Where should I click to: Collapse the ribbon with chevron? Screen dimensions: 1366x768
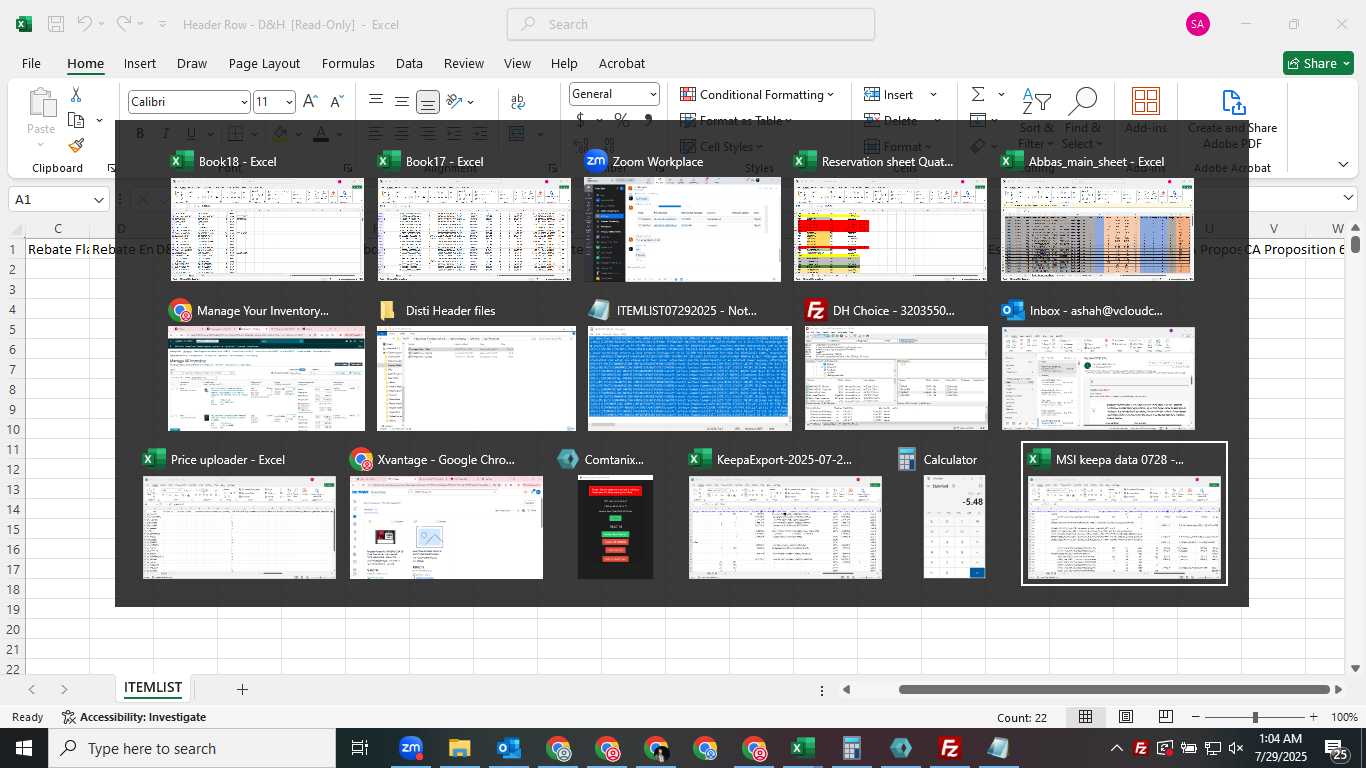[x=1343, y=164]
